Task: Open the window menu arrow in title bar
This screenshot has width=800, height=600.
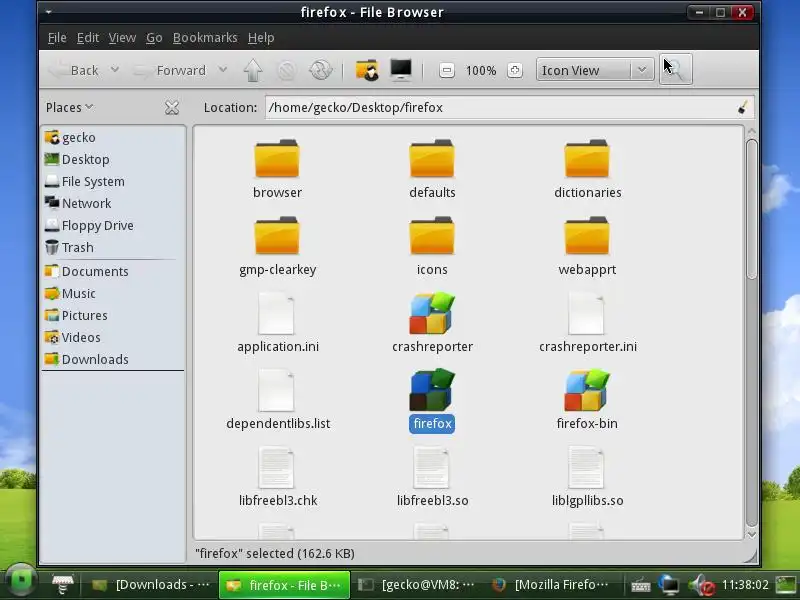Action: [x=48, y=12]
